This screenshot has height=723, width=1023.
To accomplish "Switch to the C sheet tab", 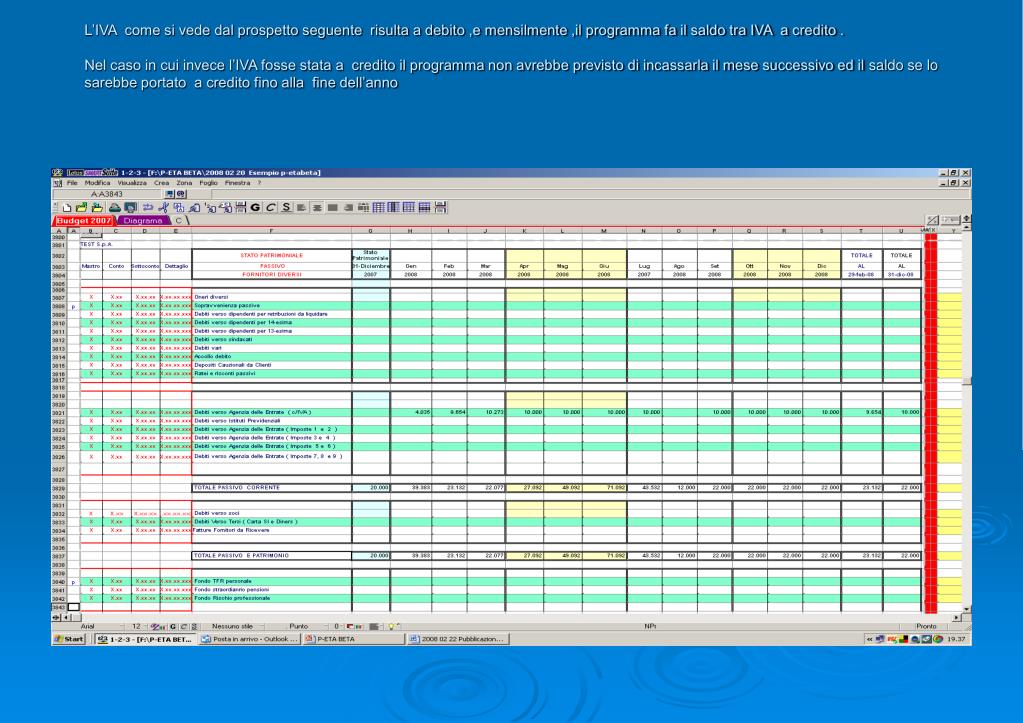I will point(178,221).
